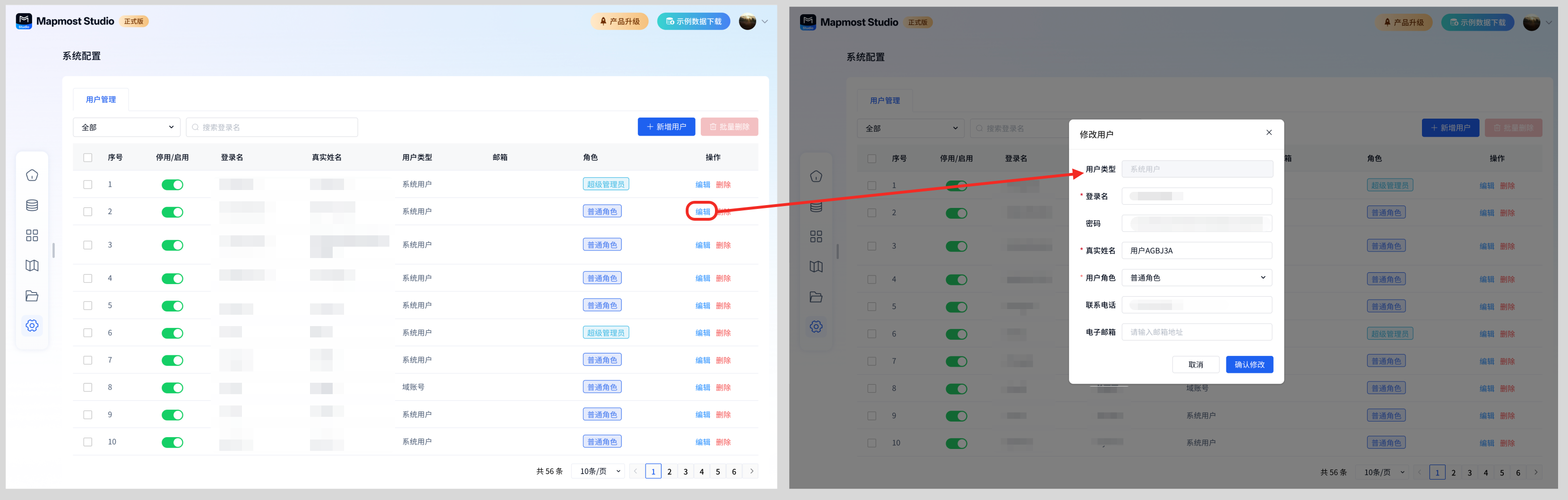Select the four-squares grid icon in the undimmed sidebar
This screenshot has width=1568, height=500.
[x=32, y=236]
